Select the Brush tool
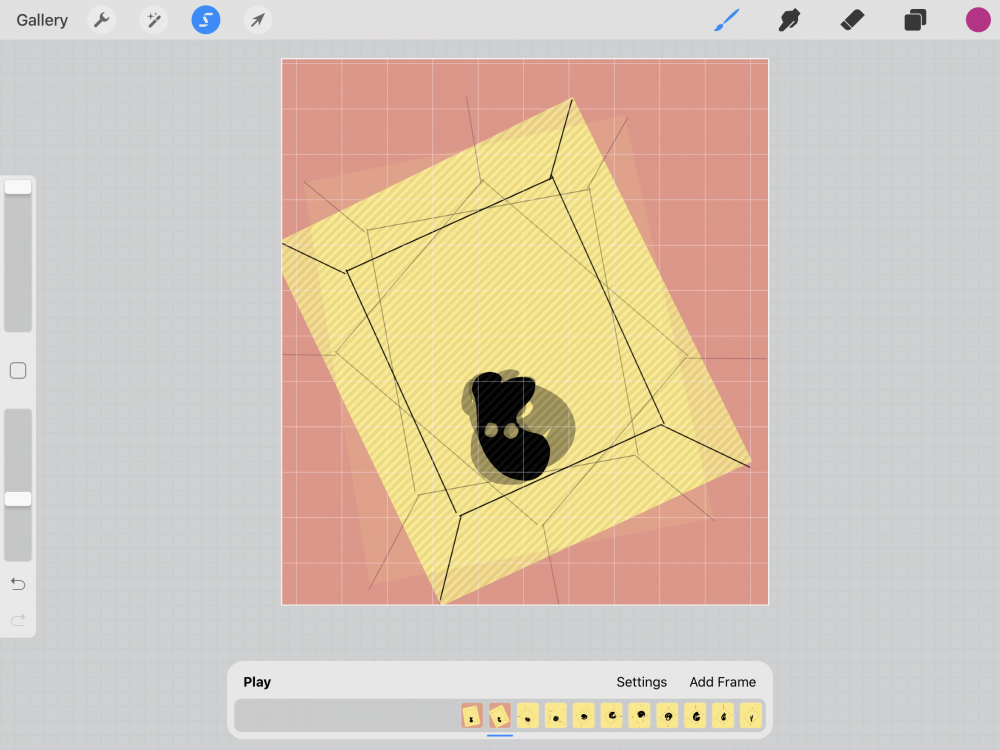The height and width of the screenshot is (750, 1000). pos(726,20)
